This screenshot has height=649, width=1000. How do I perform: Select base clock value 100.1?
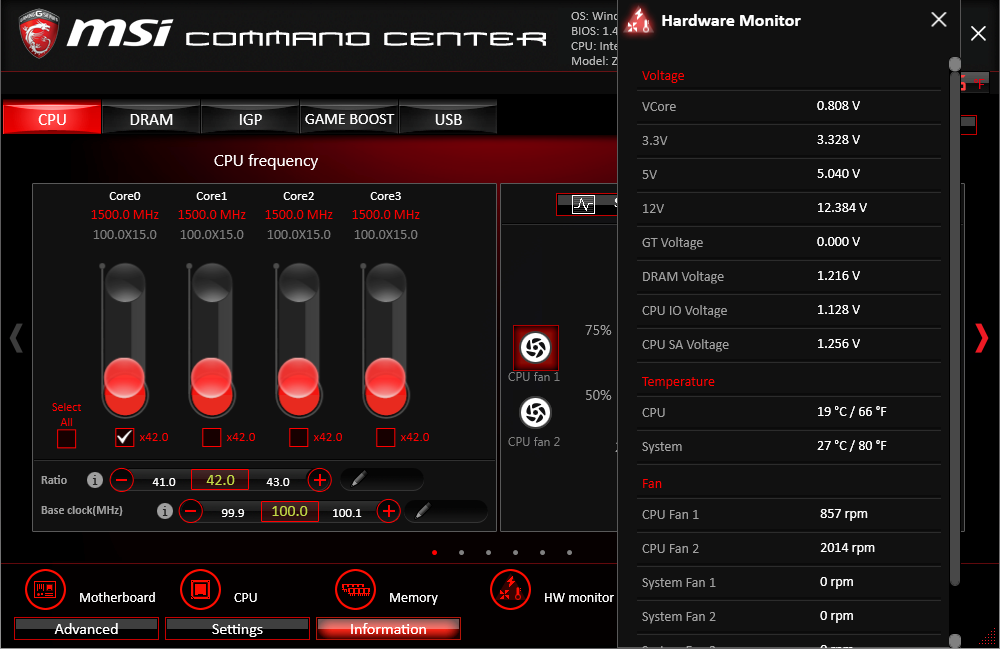[x=347, y=513]
